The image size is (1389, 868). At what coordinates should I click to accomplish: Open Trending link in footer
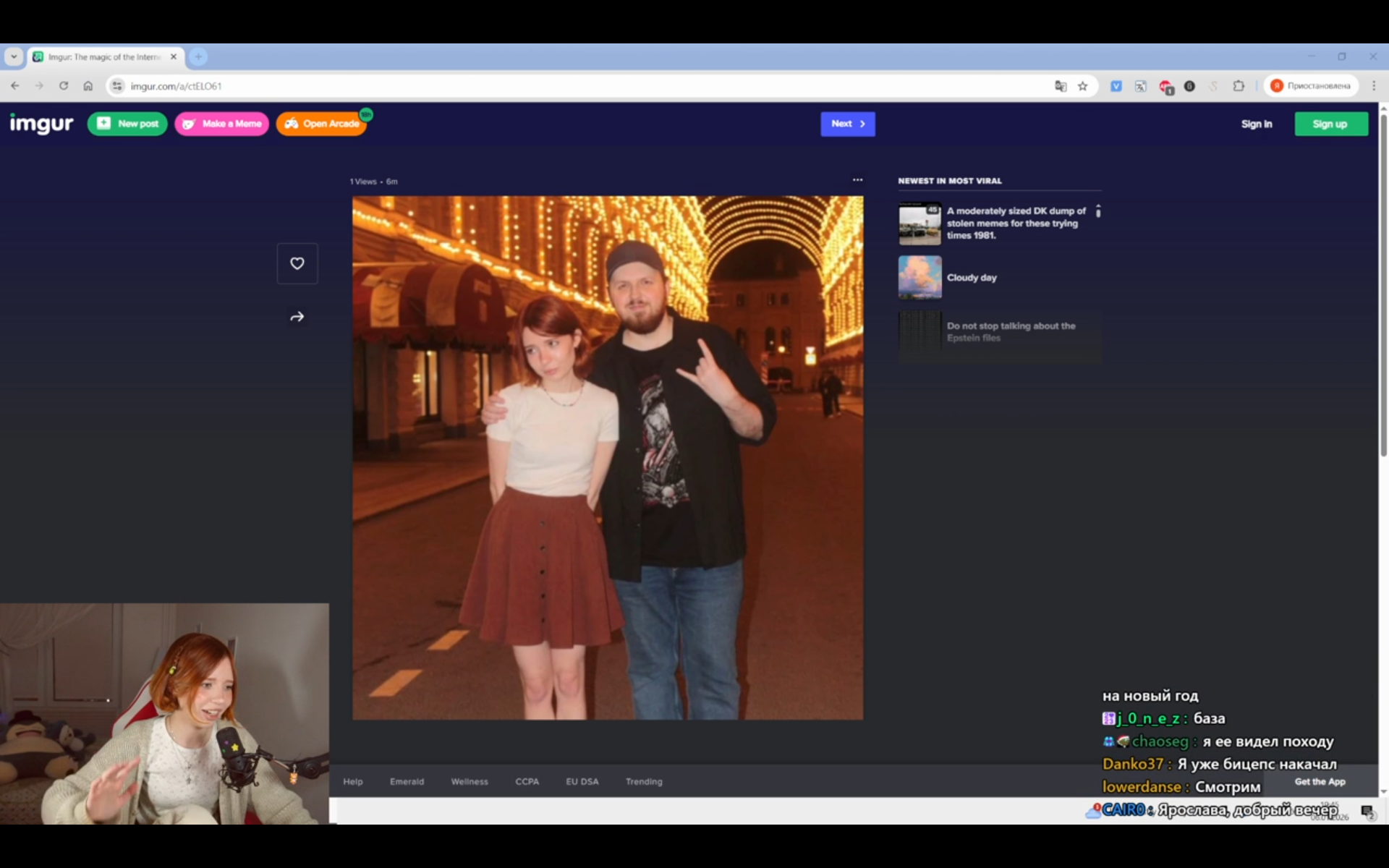pyautogui.click(x=643, y=781)
